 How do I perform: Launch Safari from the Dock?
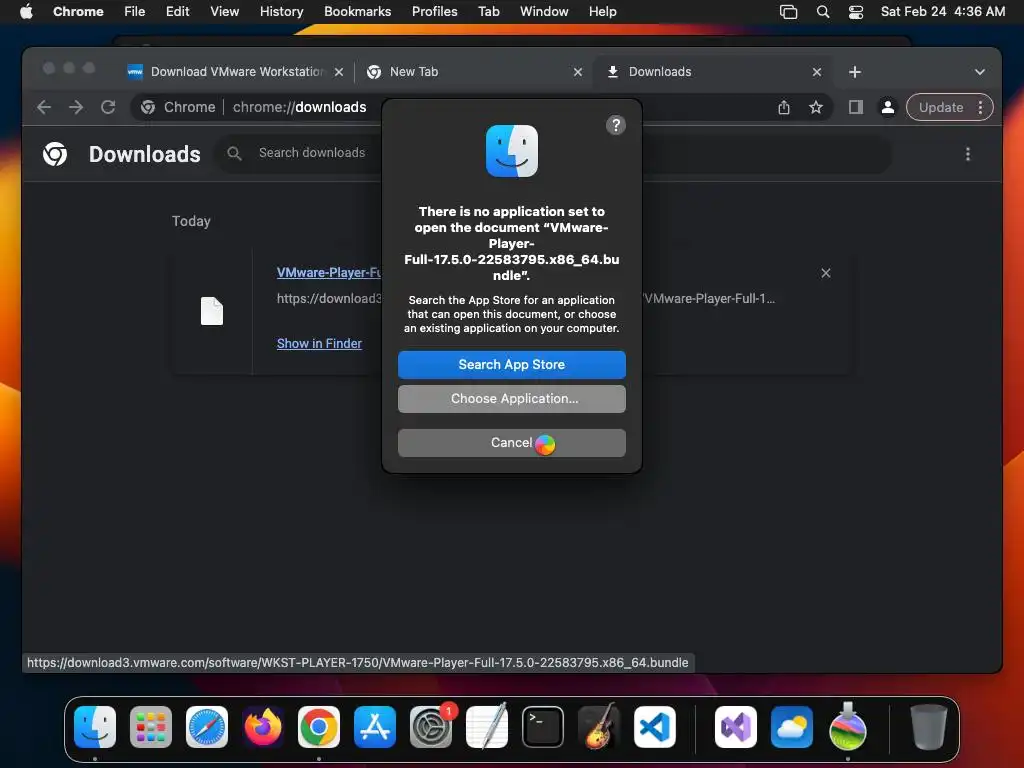207,727
